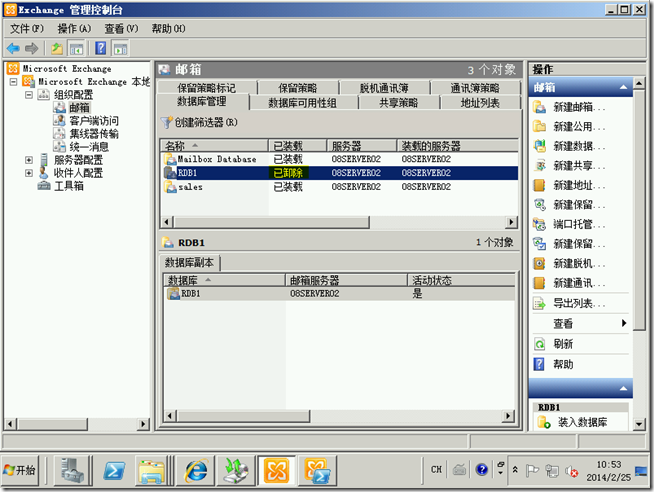
Task: Open the 查看(V) menu
Action: pyautogui.click(x=121, y=29)
